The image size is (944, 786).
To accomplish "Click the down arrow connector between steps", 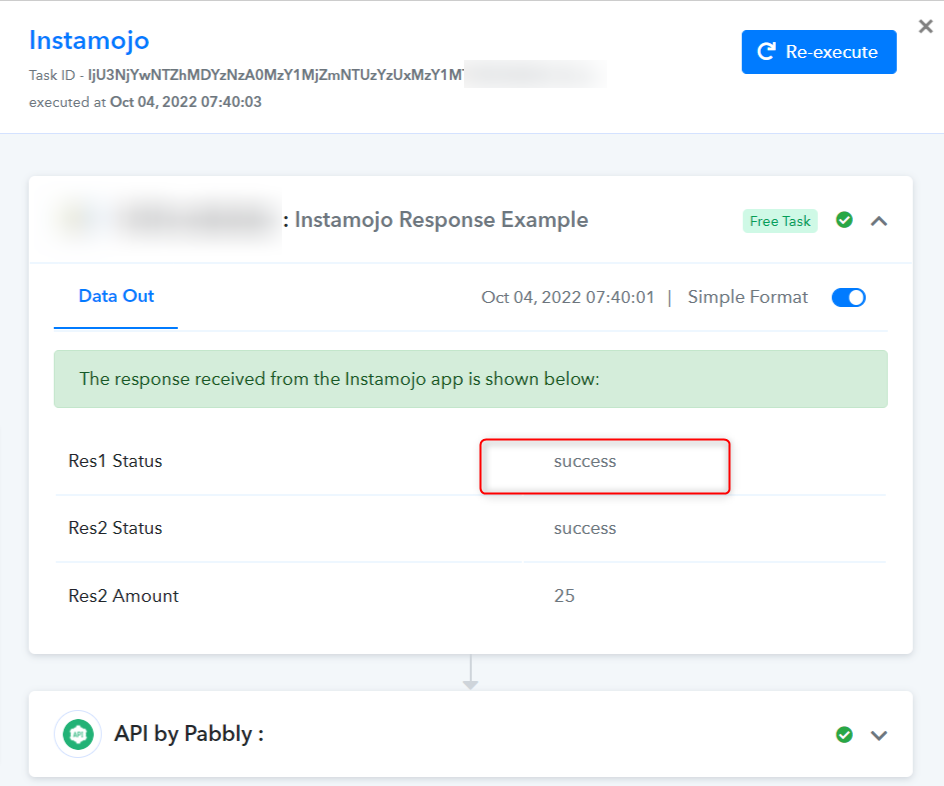I will point(471,672).
